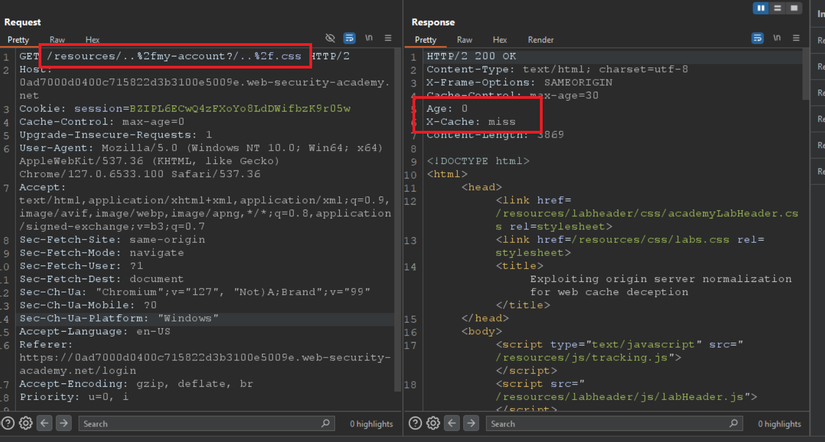The width and height of the screenshot is (825, 442).
Task: Click the session cookie value text
Action: (x=240, y=108)
